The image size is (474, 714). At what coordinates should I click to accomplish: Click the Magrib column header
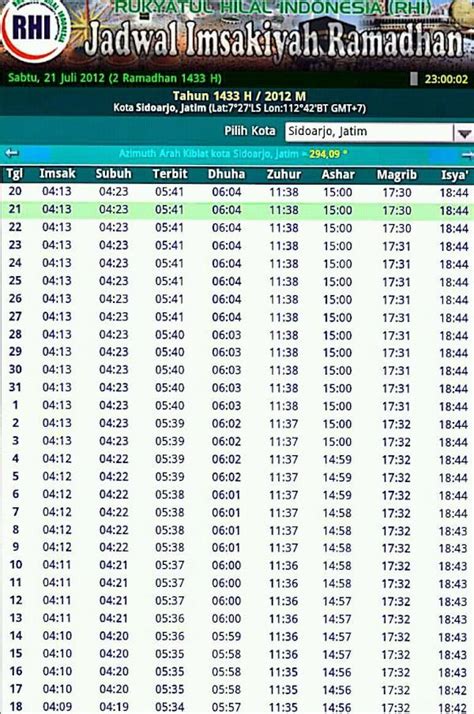pyautogui.click(x=397, y=175)
